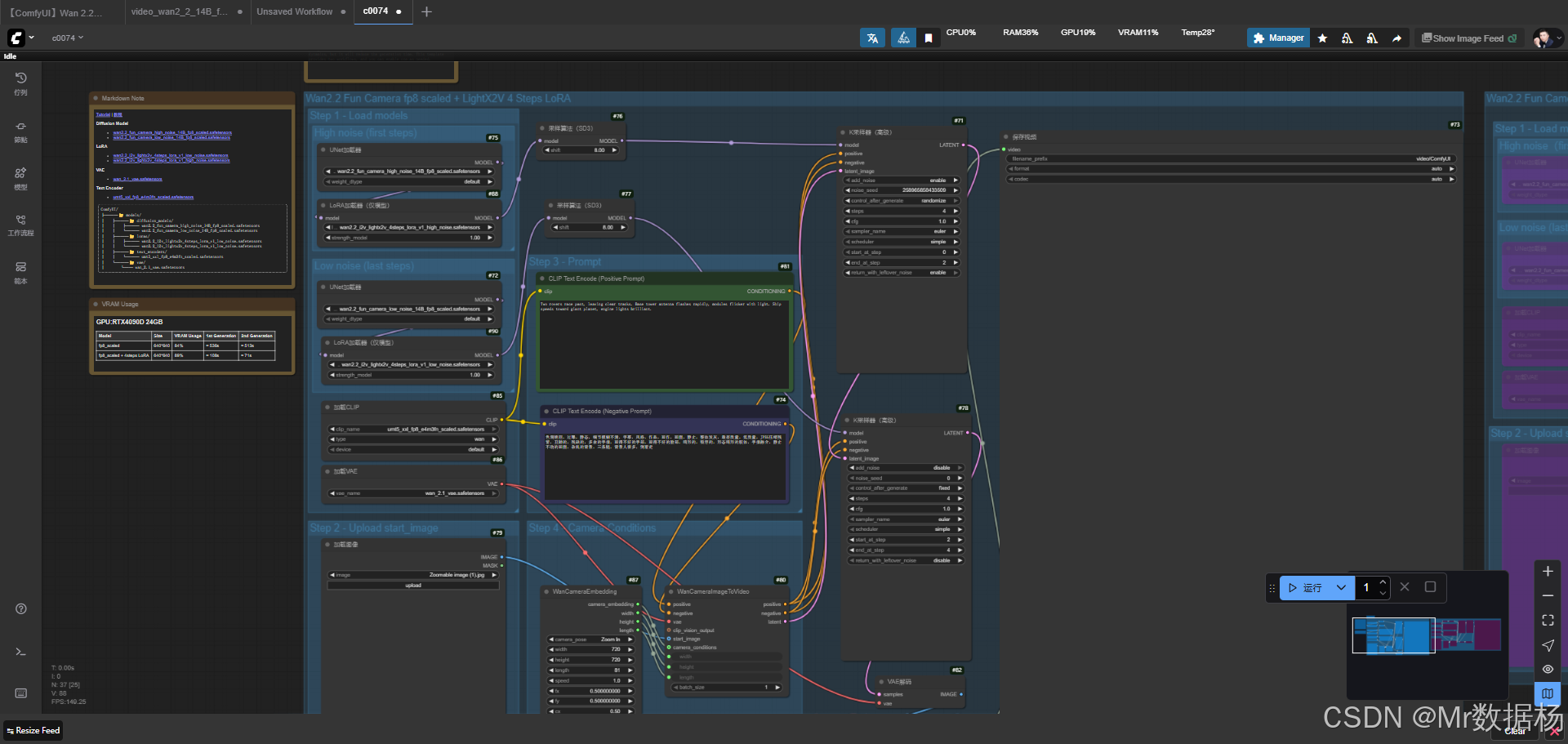Switch to video_wan2_2_14B tab
The image size is (1568, 744).
pos(180,11)
